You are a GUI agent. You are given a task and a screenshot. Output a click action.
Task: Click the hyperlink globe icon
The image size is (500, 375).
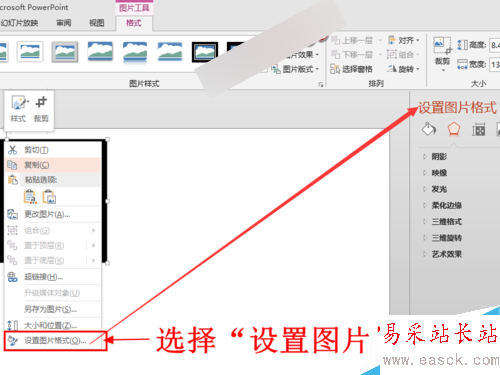[x=12, y=277]
